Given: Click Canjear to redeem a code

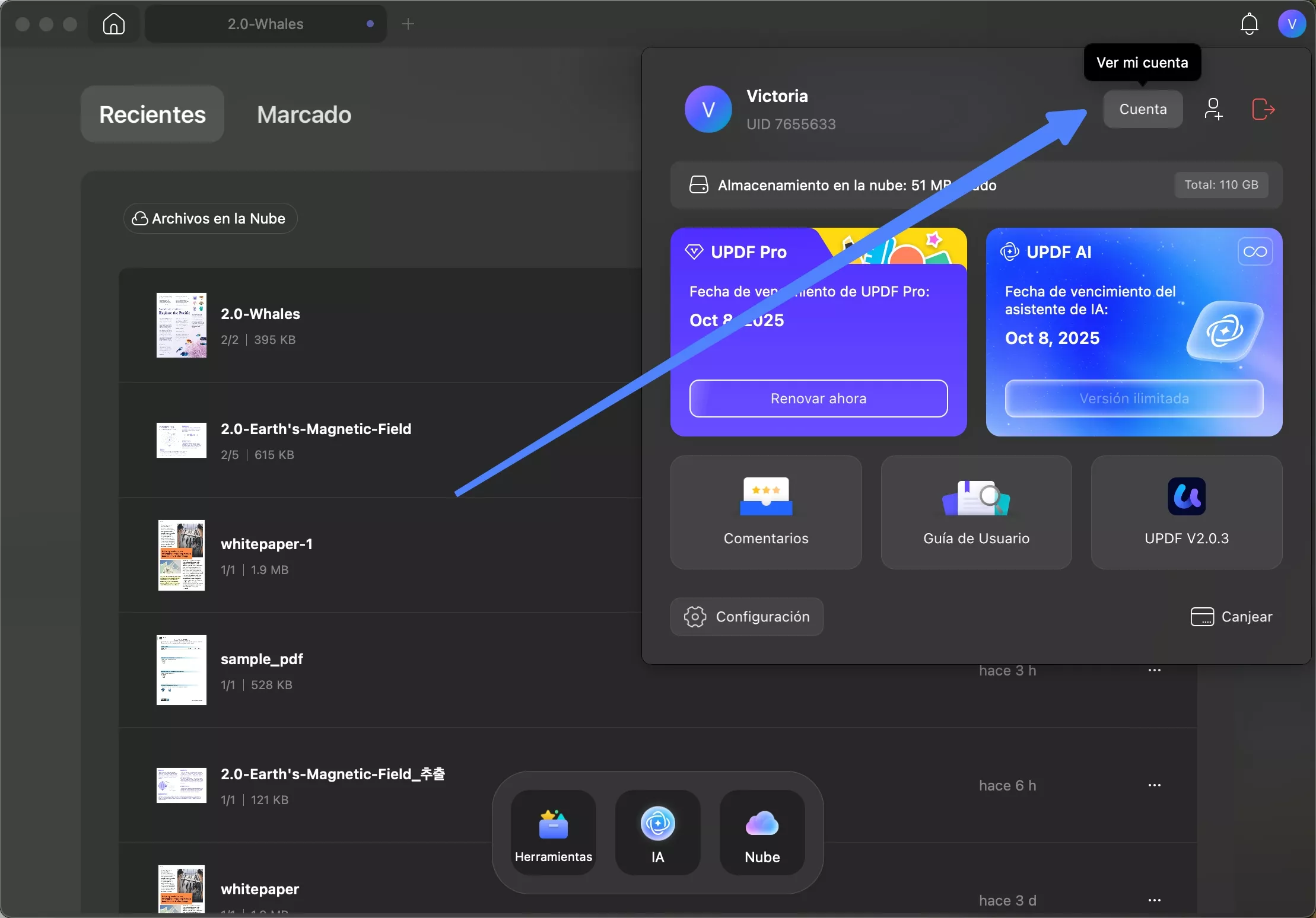Looking at the screenshot, I should [1232, 617].
